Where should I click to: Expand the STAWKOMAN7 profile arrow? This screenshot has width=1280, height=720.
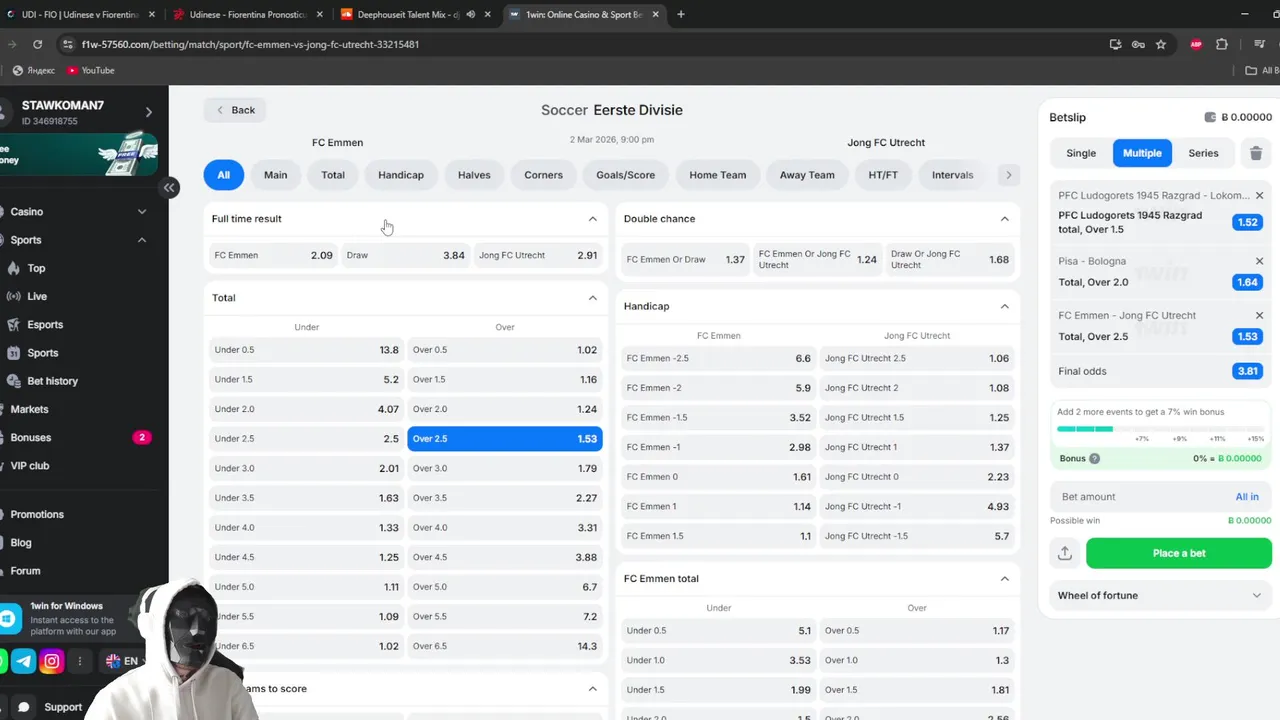(x=148, y=112)
